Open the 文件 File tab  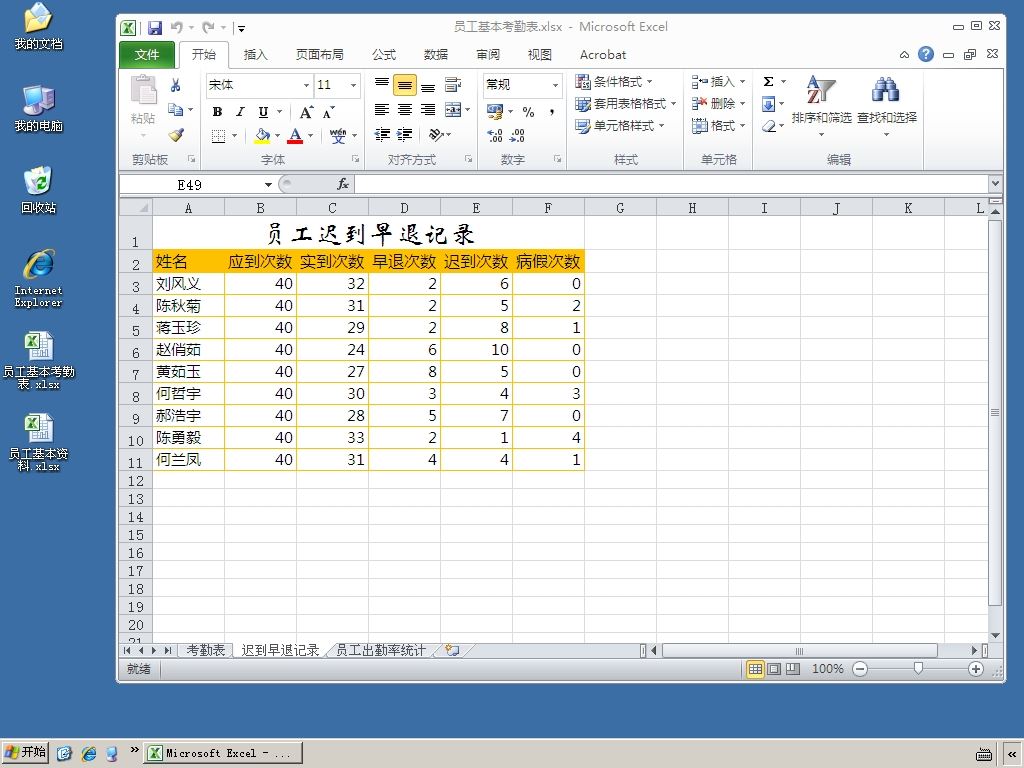coord(147,55)
